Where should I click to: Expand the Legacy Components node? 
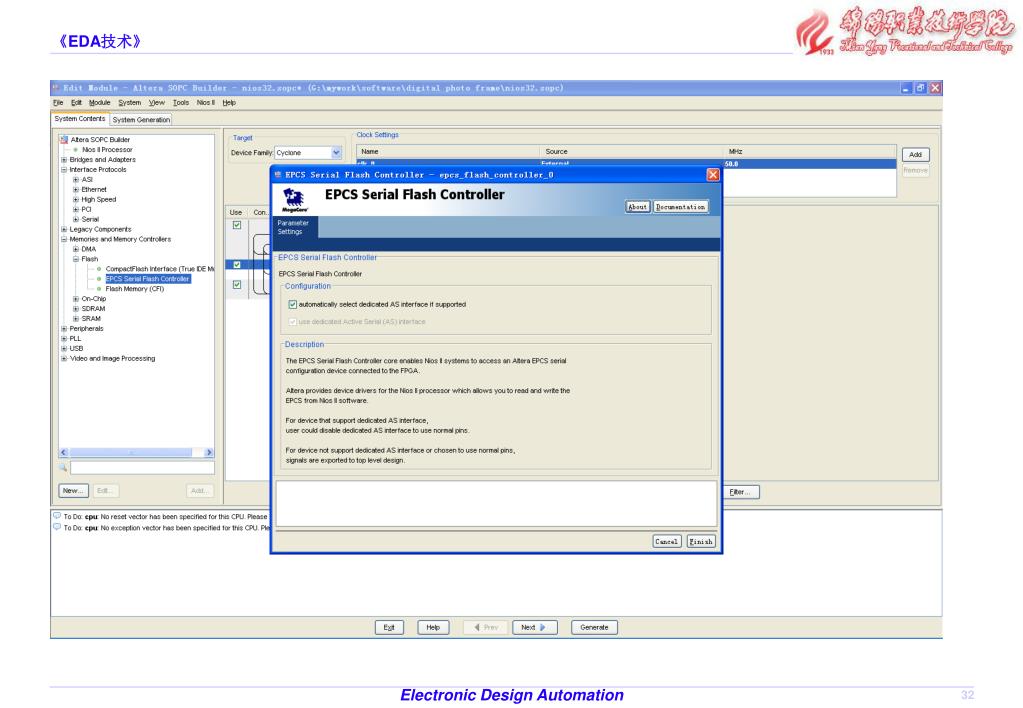click(x=64, y=230)
